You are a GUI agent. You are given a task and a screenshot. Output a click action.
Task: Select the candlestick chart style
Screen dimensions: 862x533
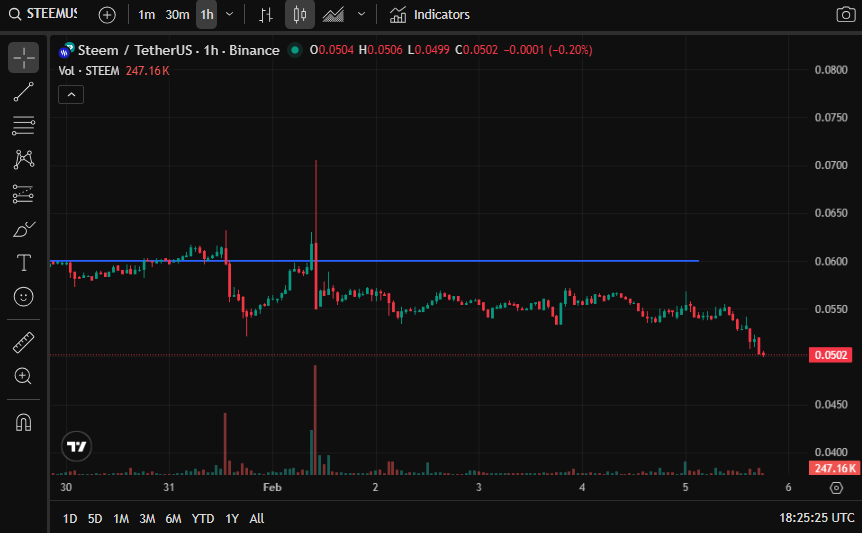tap(300, 15)
